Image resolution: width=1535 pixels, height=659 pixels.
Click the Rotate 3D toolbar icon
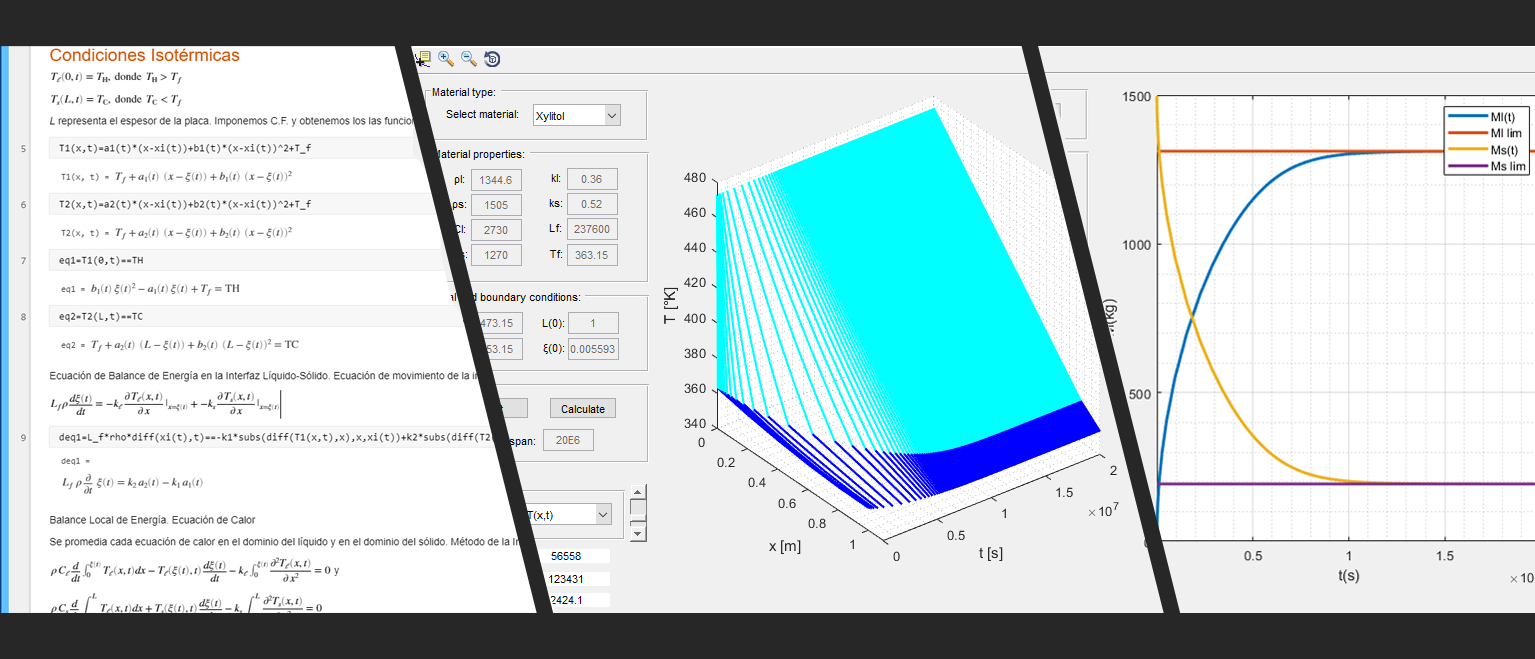(x=492, y=59)
